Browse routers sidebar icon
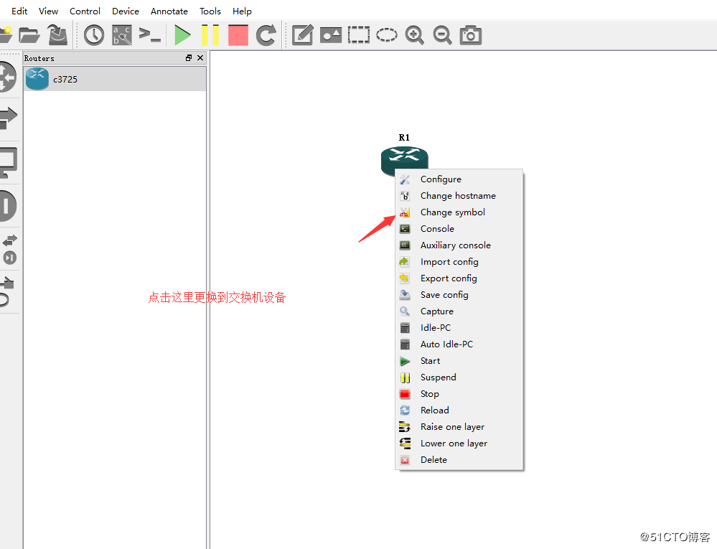Screen dimensions: 717x549 coord(8,77)
